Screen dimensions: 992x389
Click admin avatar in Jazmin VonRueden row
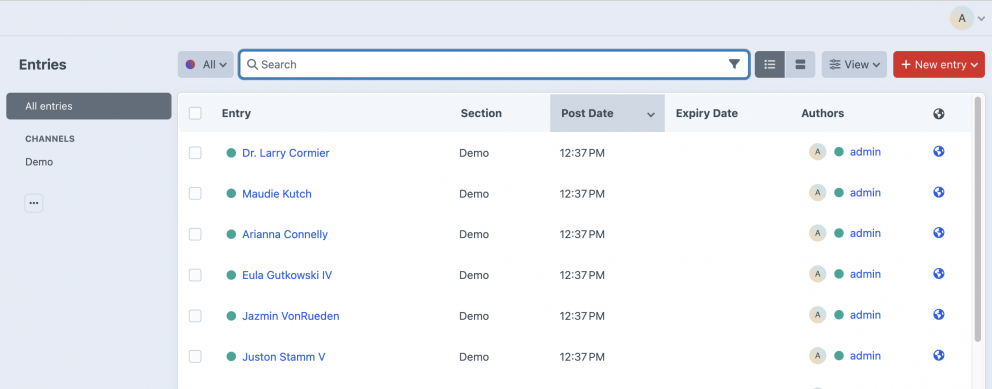pyautogui.click(x=817, y=314)
